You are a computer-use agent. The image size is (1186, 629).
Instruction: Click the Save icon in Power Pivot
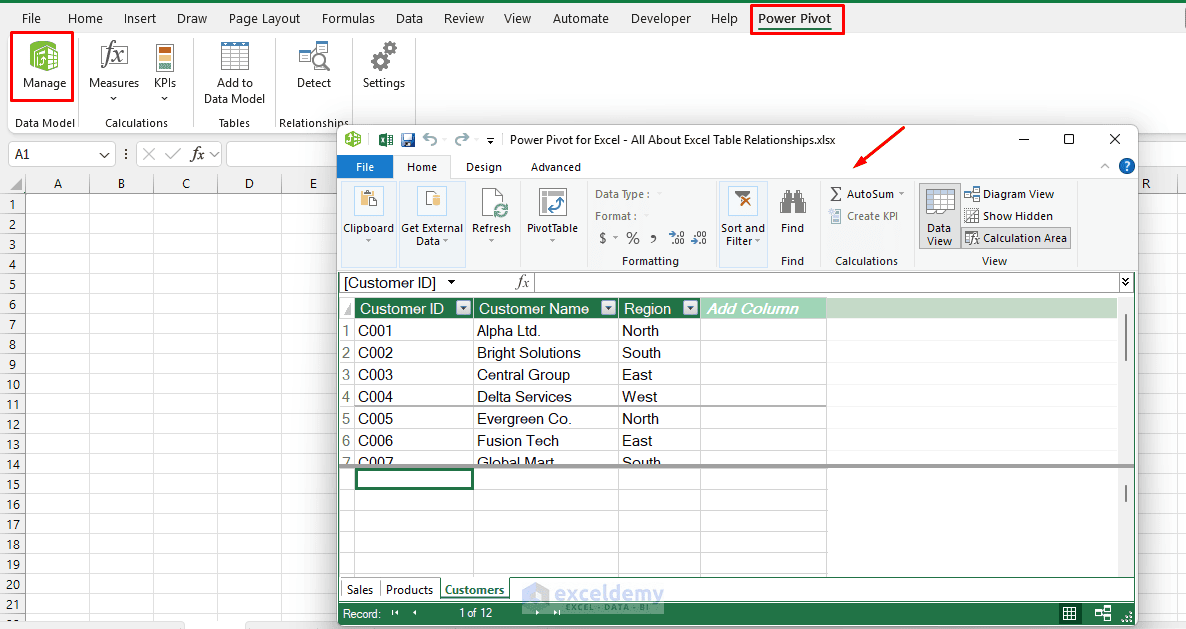click(408, 140)
